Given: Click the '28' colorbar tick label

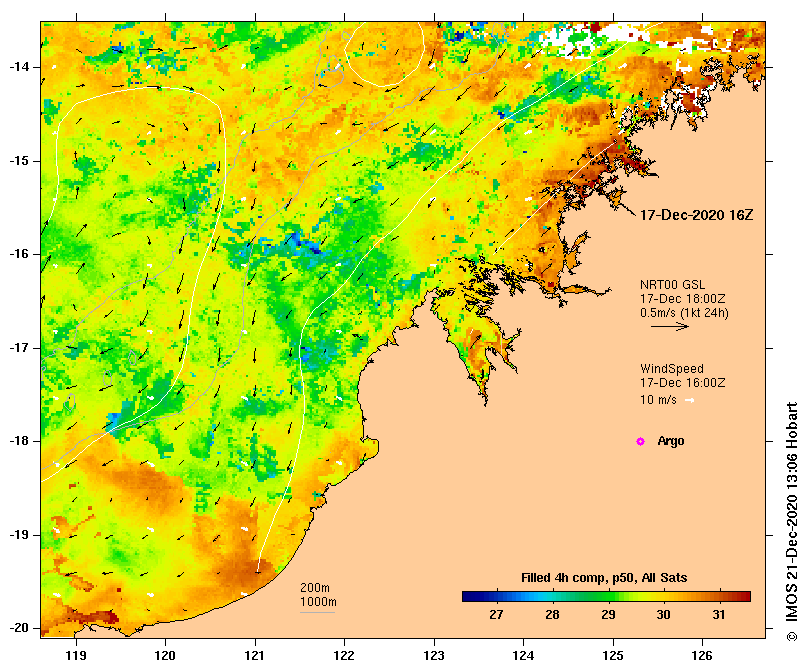Looking at the screenshot, I should coord(553,615).
